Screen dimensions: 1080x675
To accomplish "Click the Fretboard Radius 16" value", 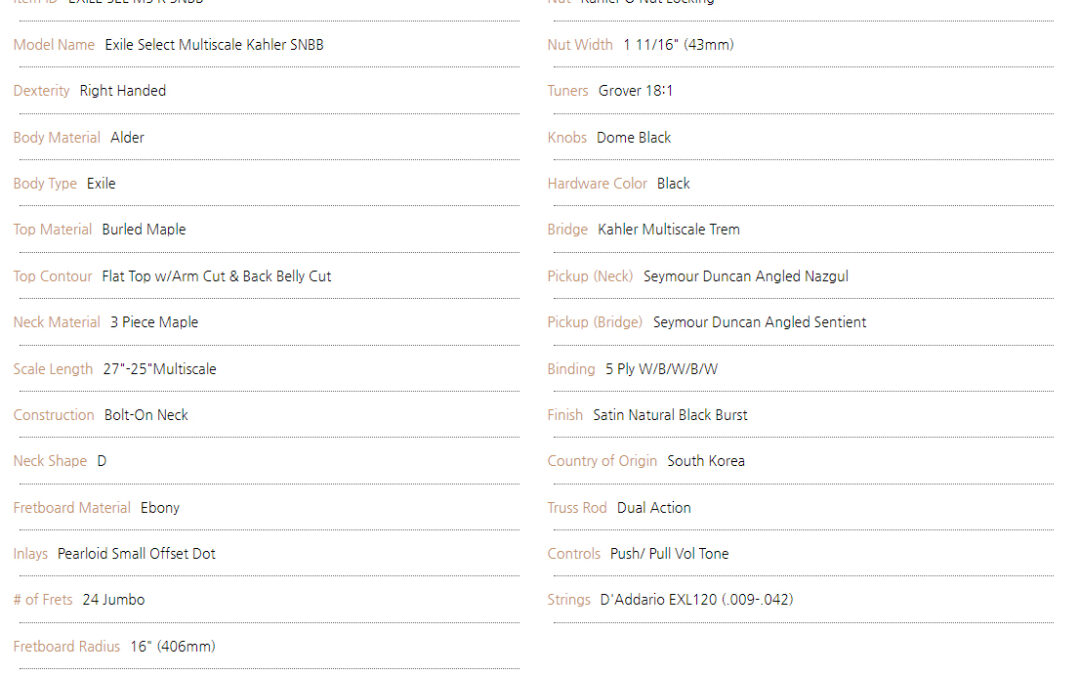I will 173,647.
